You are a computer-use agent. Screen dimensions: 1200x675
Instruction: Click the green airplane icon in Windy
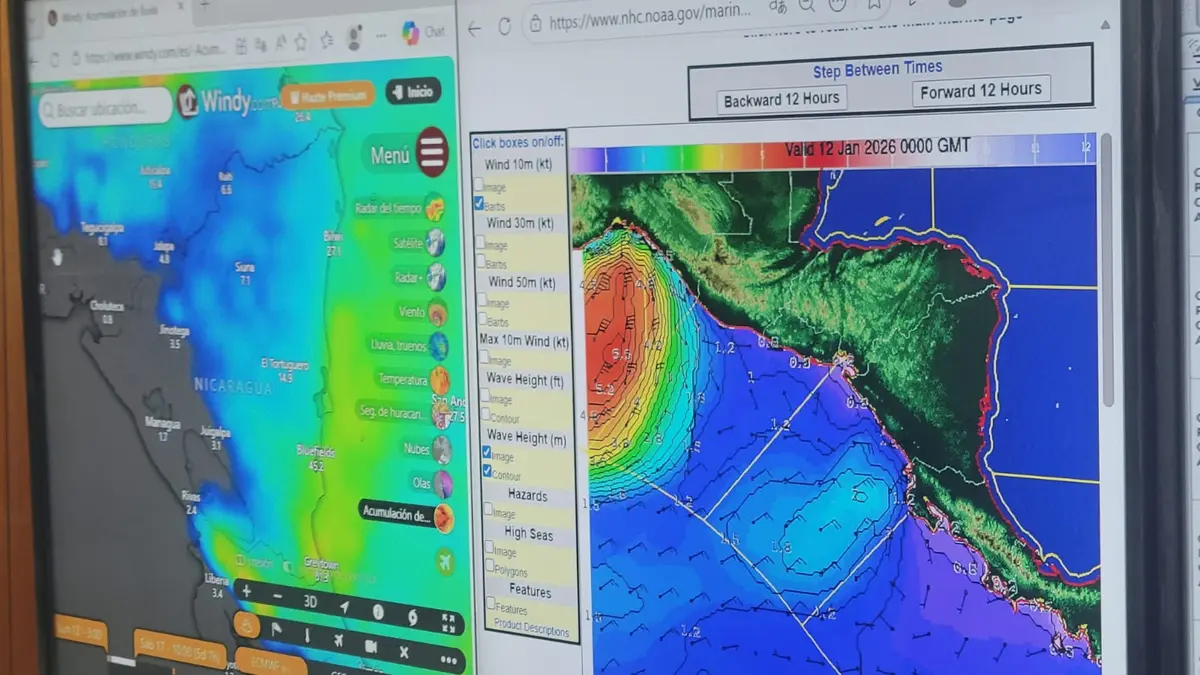(x=445, y=562)
